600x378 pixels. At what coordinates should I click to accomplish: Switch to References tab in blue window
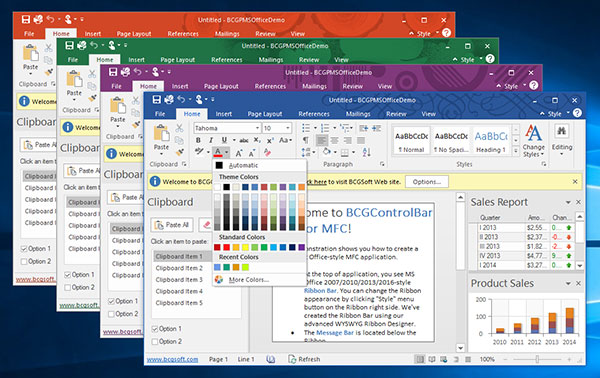314,114
